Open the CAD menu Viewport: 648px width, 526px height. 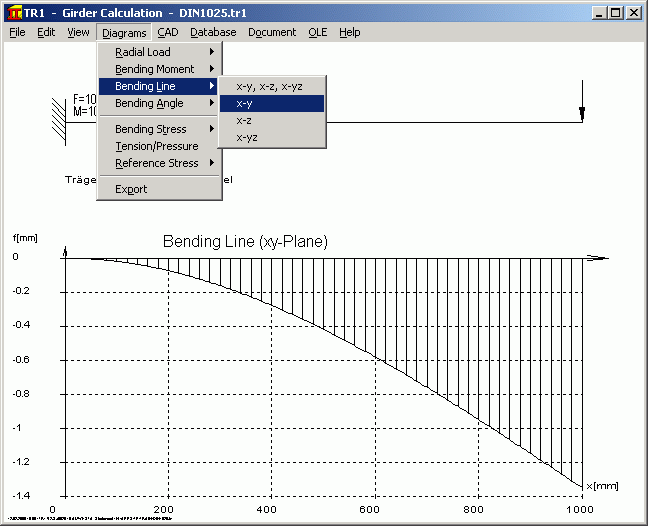click(168, 32)
